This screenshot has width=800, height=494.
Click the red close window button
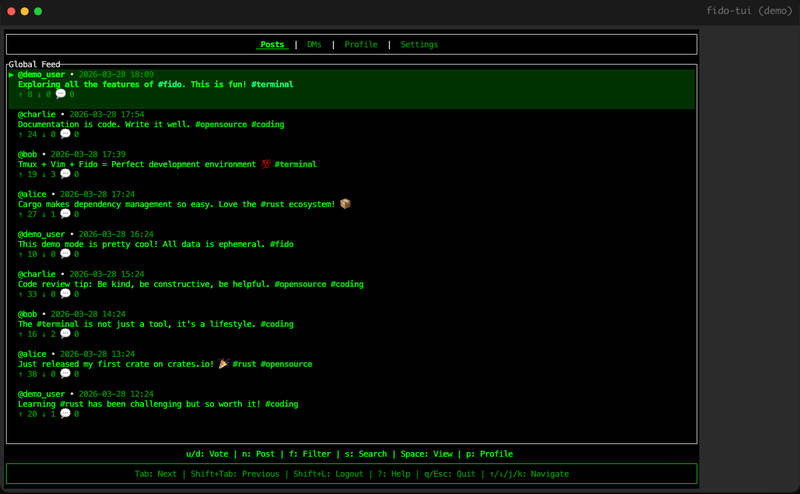[x=11, y=11]
